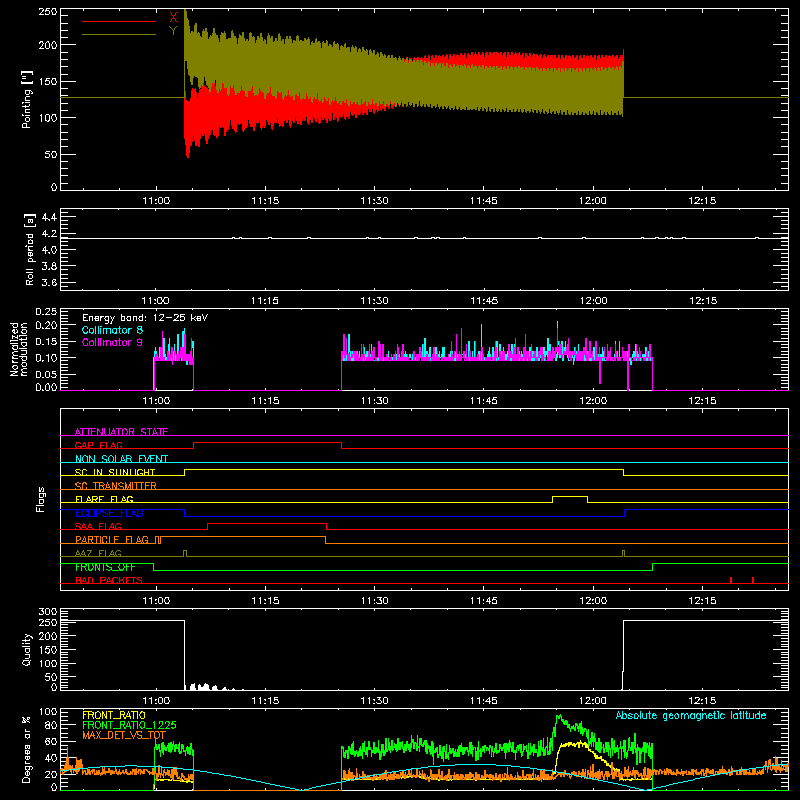Screen dimensions: 800x800
Task: Click the cyan Collimator 8 legend entry
Action: [x=112, y=330]
